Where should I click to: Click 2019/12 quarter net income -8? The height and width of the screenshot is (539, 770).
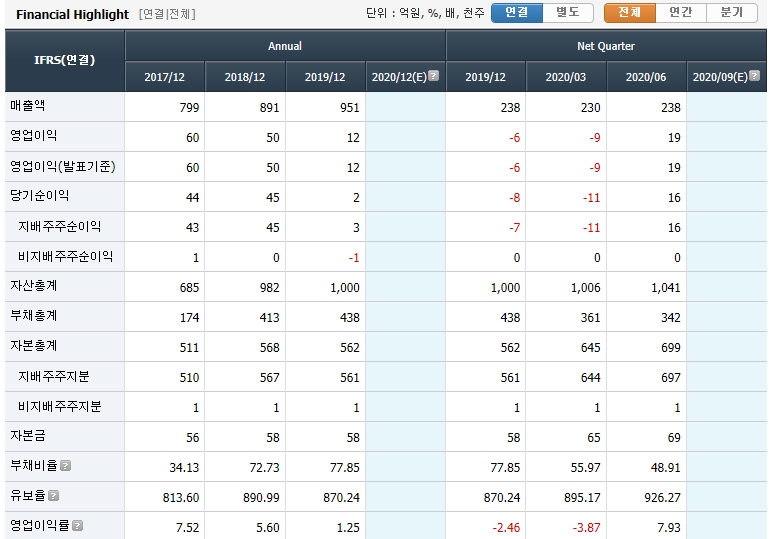(x=515, y=198)
